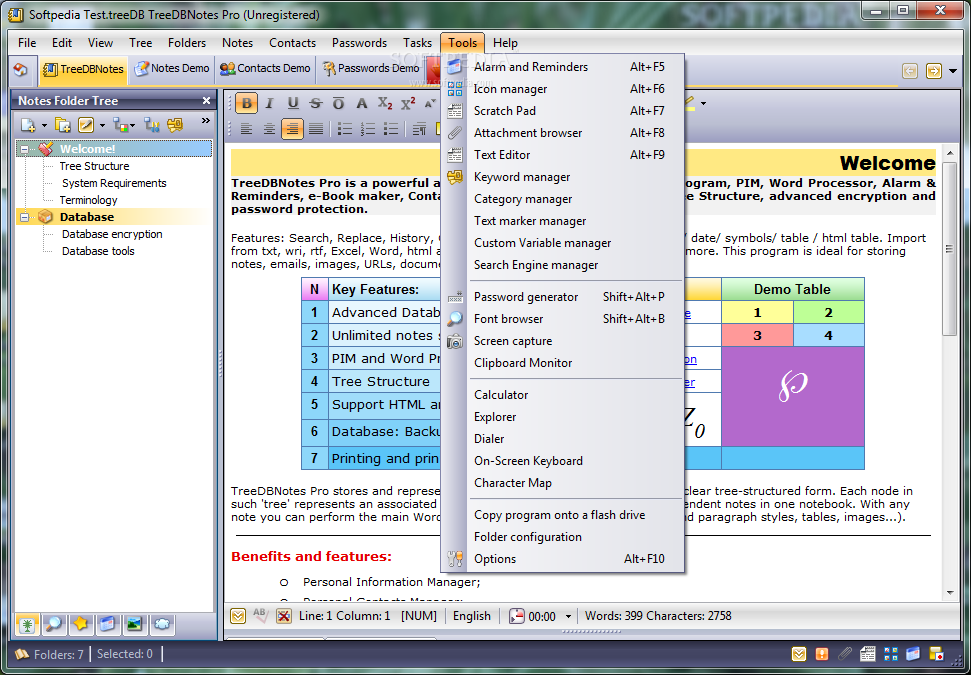971x675 pixels.
Task: Choose Screen capture menu entry
Action: 562,341
